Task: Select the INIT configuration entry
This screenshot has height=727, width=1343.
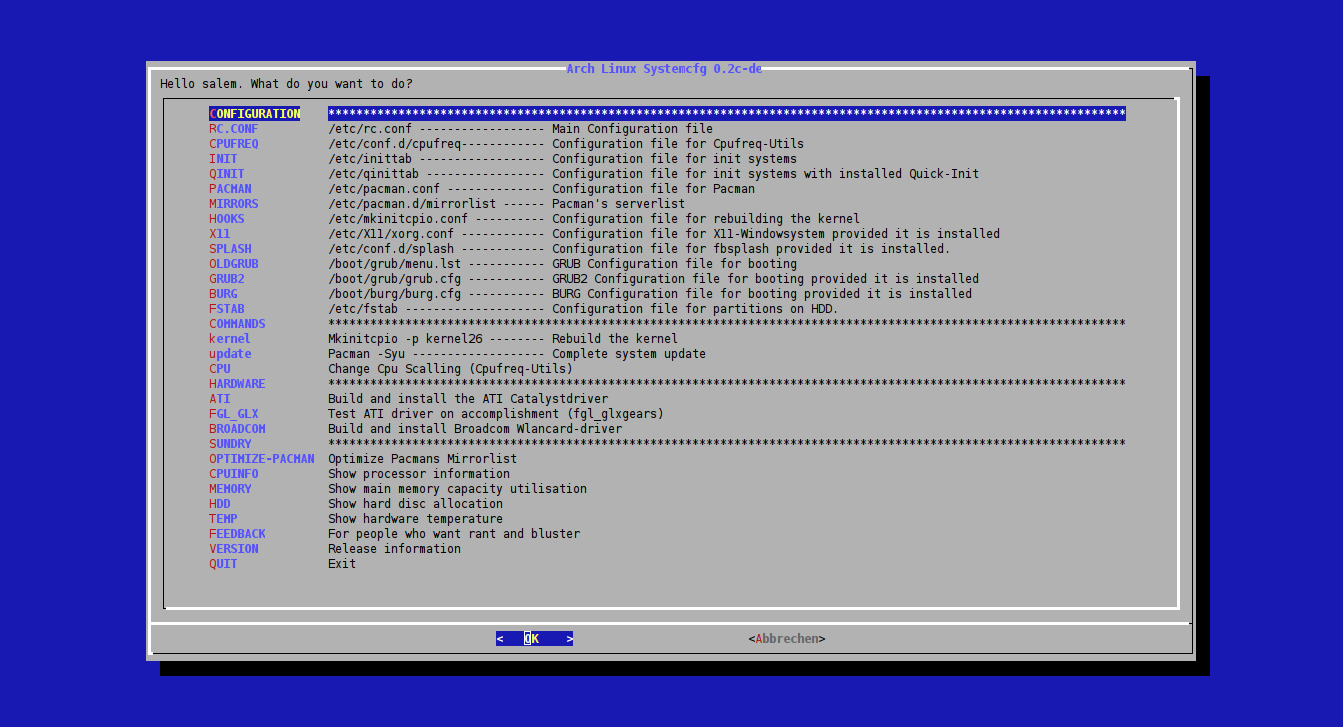Action: (223, 159)
